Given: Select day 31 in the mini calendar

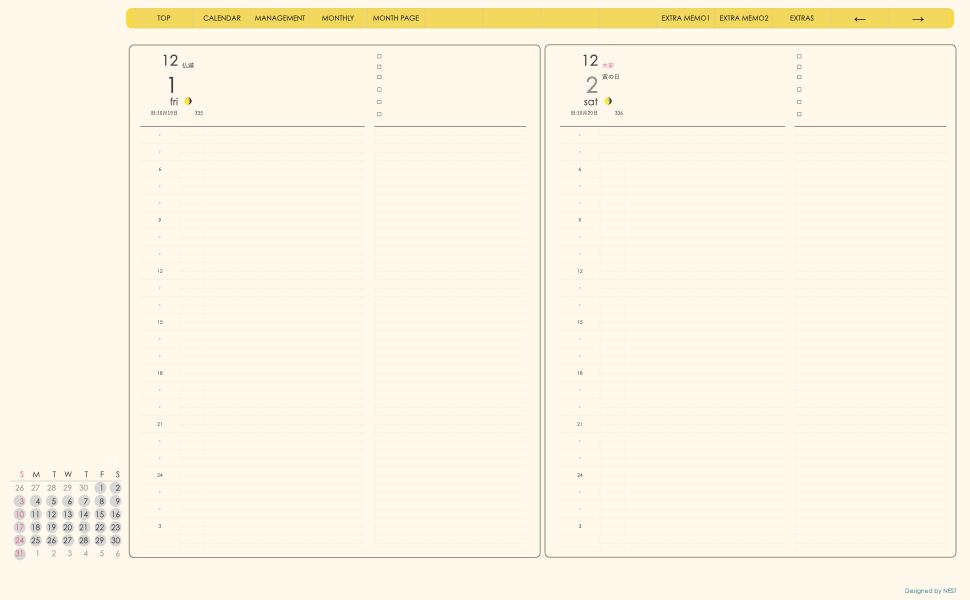Looking at the screenshot, I should [20, 554].
